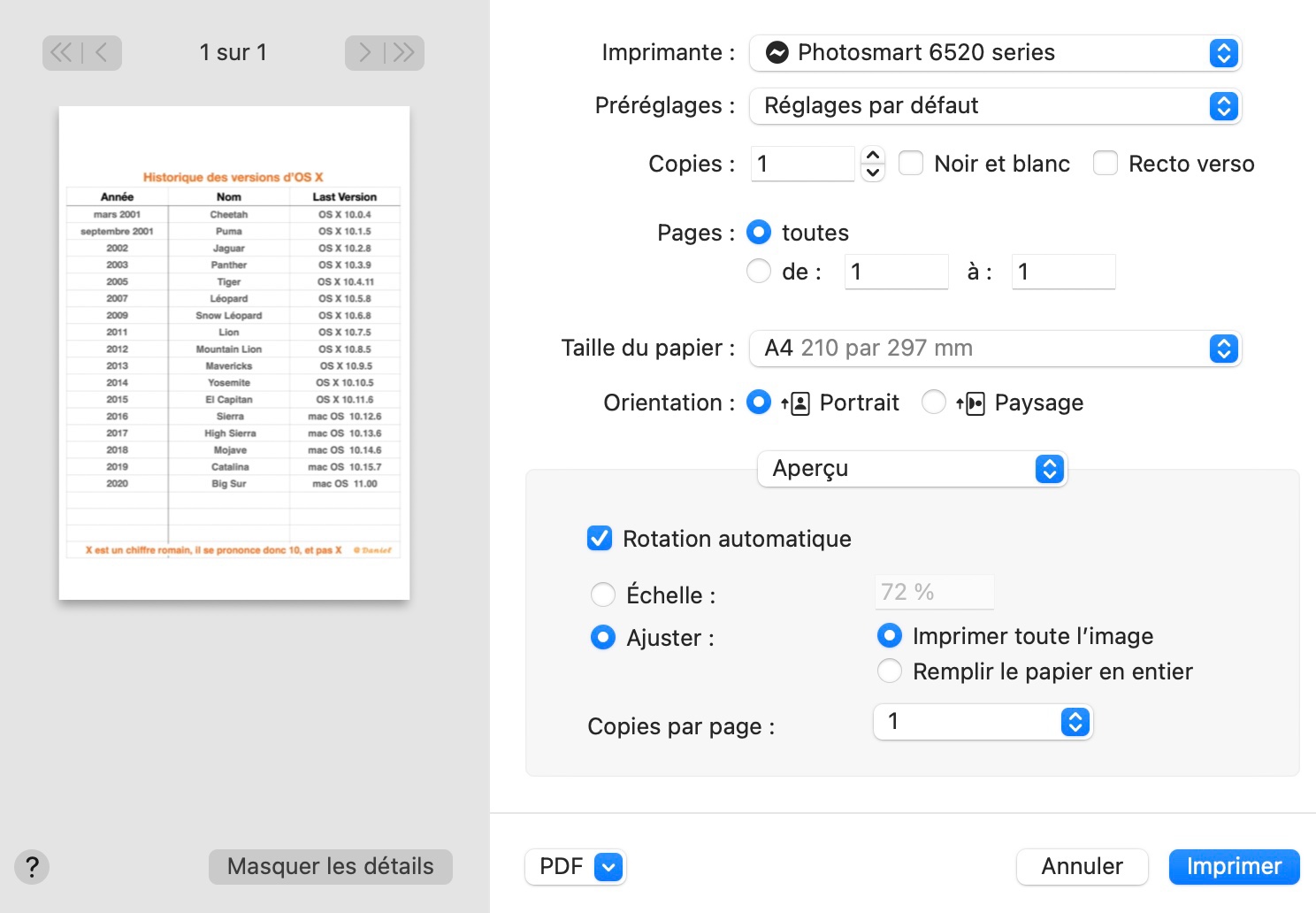Open the Aperçu options panel menu
1316x913 pixels.
coord(912,469)
